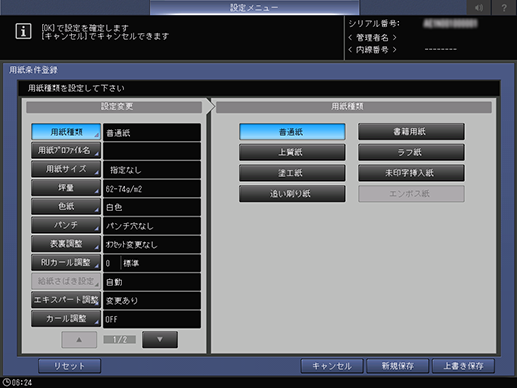The image size is (517, 388).
Task: Select the 用紙種類 setting button
Action: (66, 132)
